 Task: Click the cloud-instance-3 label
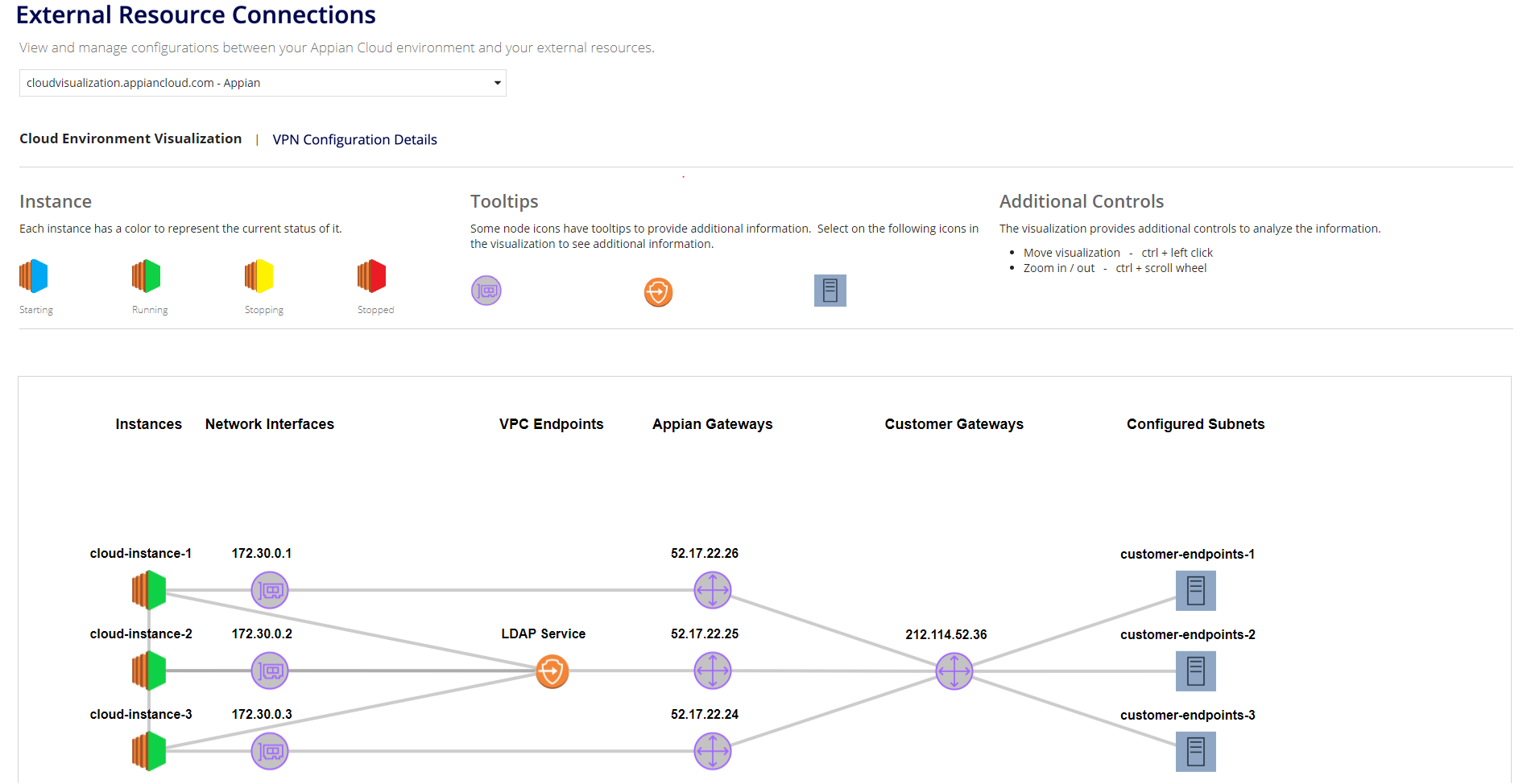click(x=141, y=715)
